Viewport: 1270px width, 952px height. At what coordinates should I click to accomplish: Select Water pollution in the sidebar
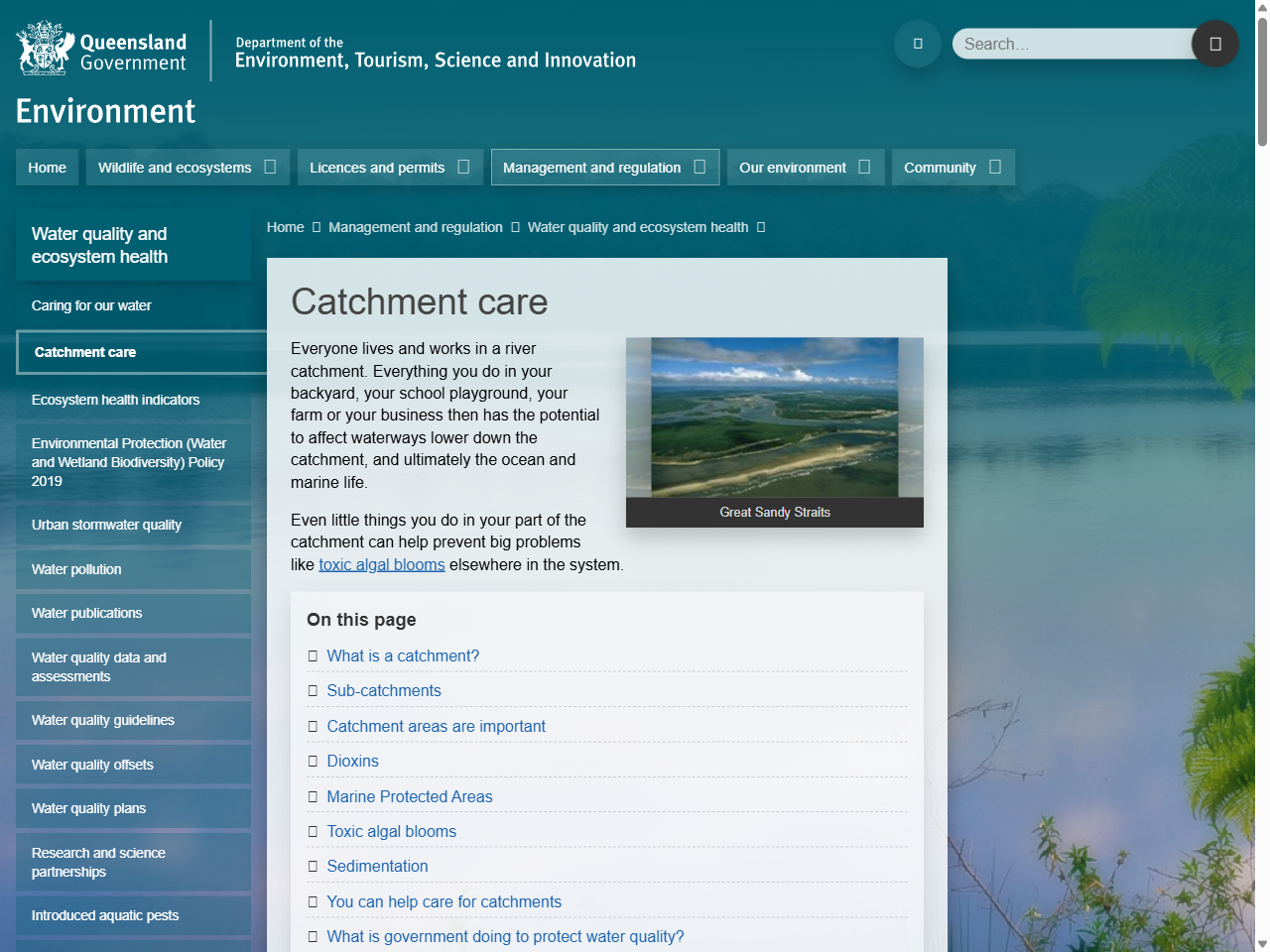click(x=76, y=569)
